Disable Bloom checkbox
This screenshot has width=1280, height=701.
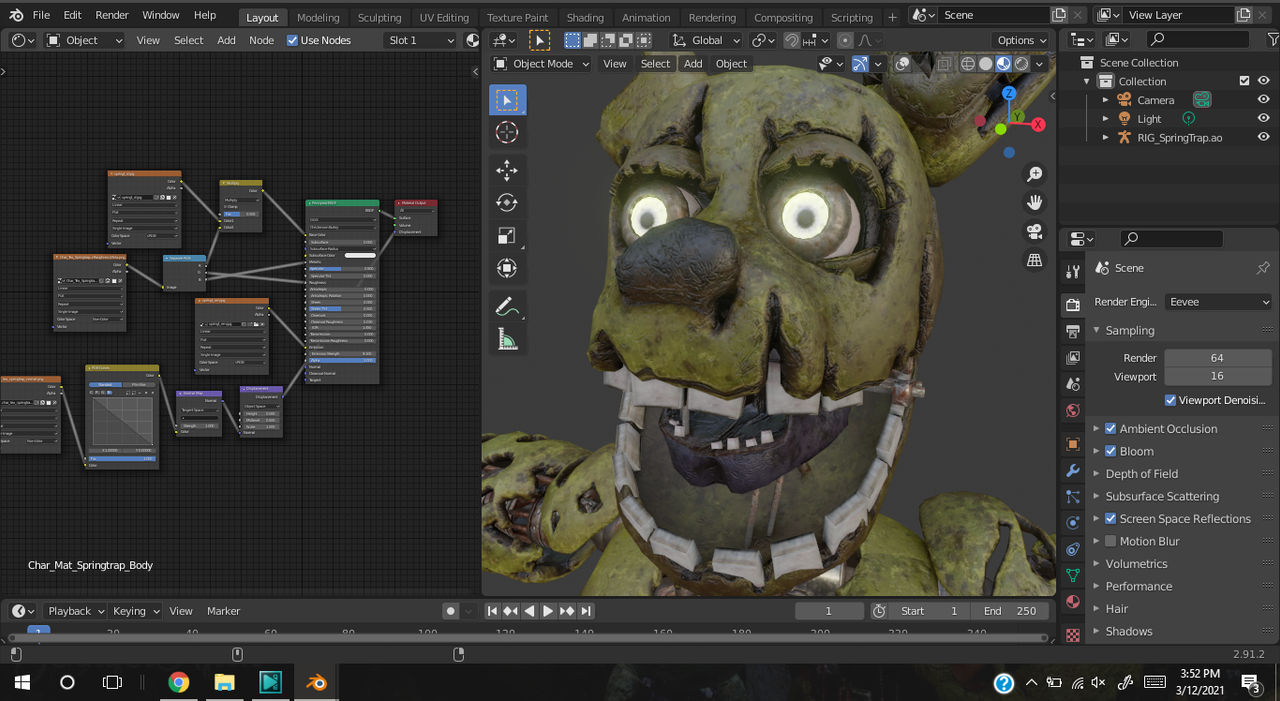(x=1110, y=451)
